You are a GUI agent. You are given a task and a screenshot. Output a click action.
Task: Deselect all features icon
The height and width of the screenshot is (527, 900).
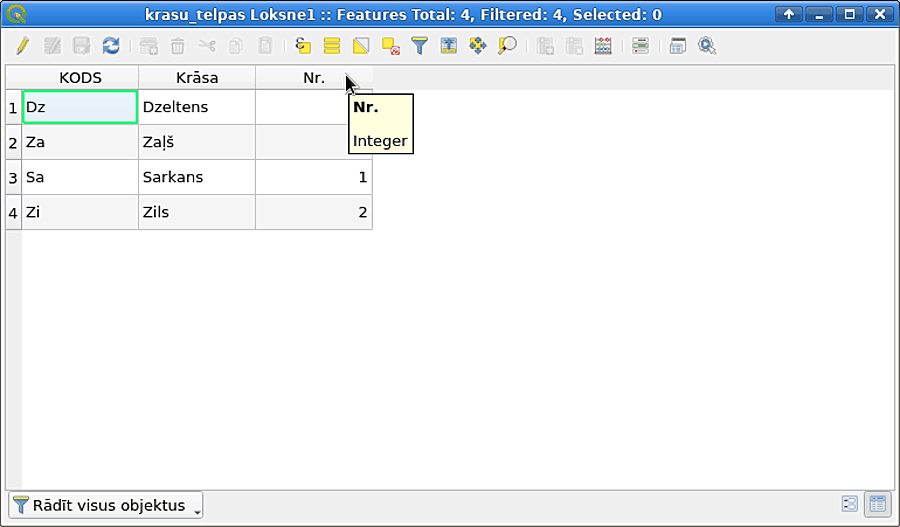391,45
